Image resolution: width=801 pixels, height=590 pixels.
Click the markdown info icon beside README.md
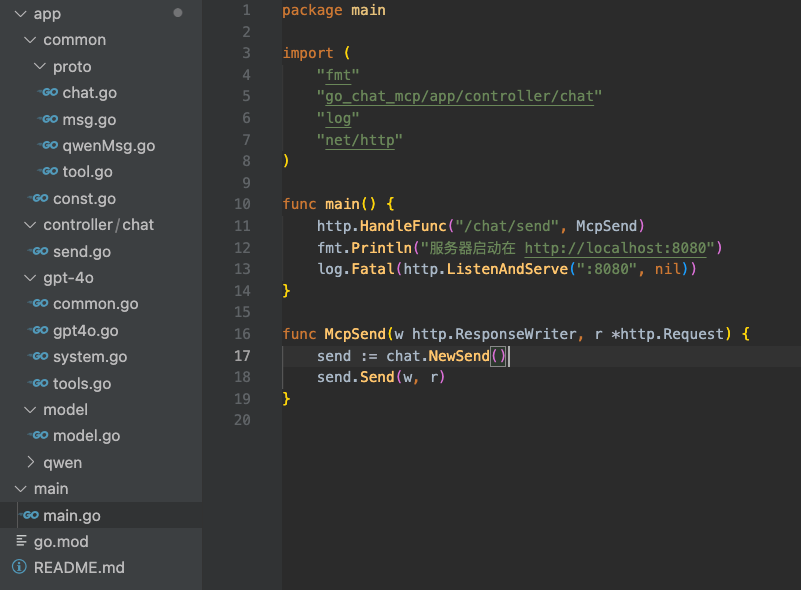tap(20, 568)
